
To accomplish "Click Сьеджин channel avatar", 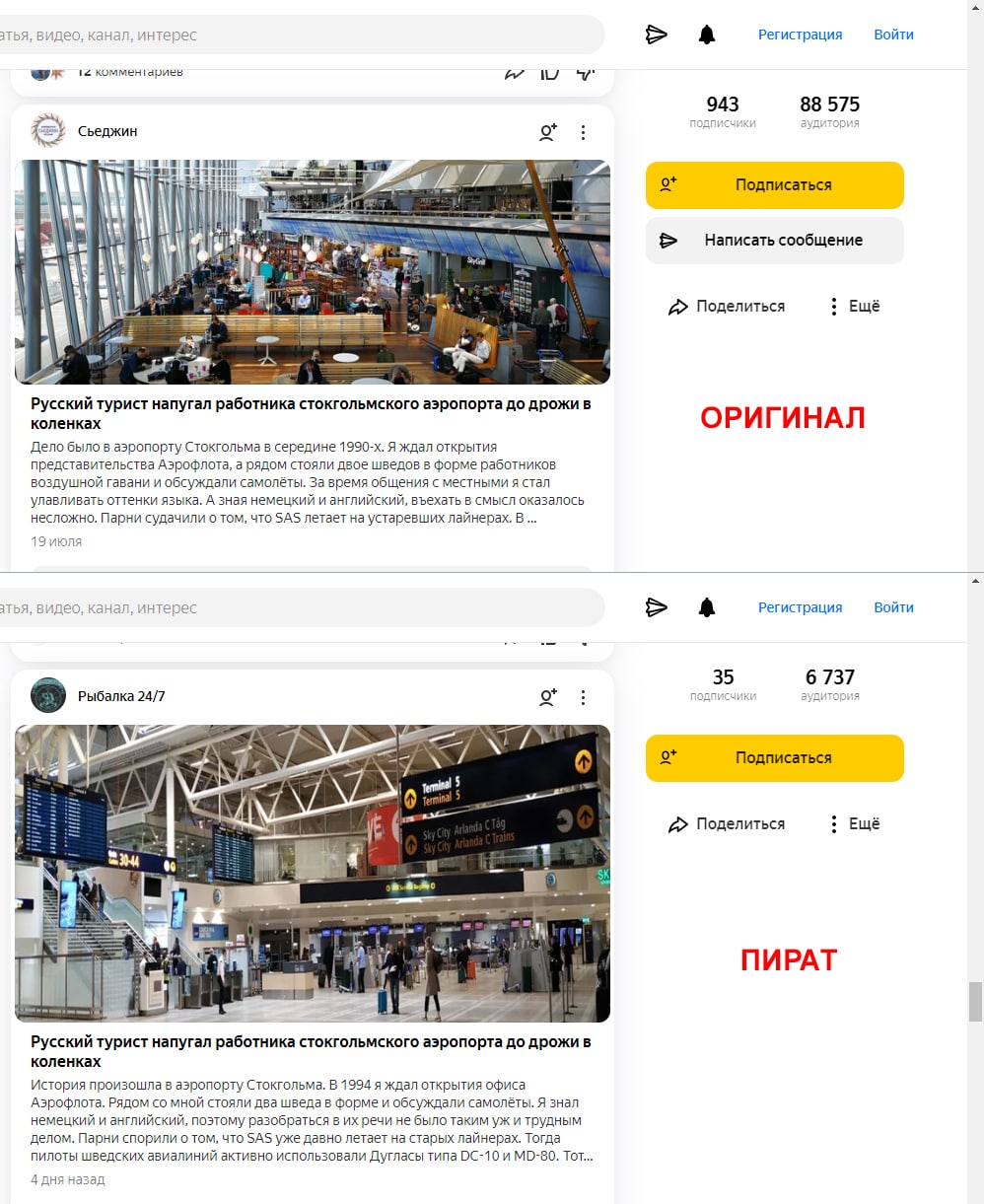I will [48, 131].
